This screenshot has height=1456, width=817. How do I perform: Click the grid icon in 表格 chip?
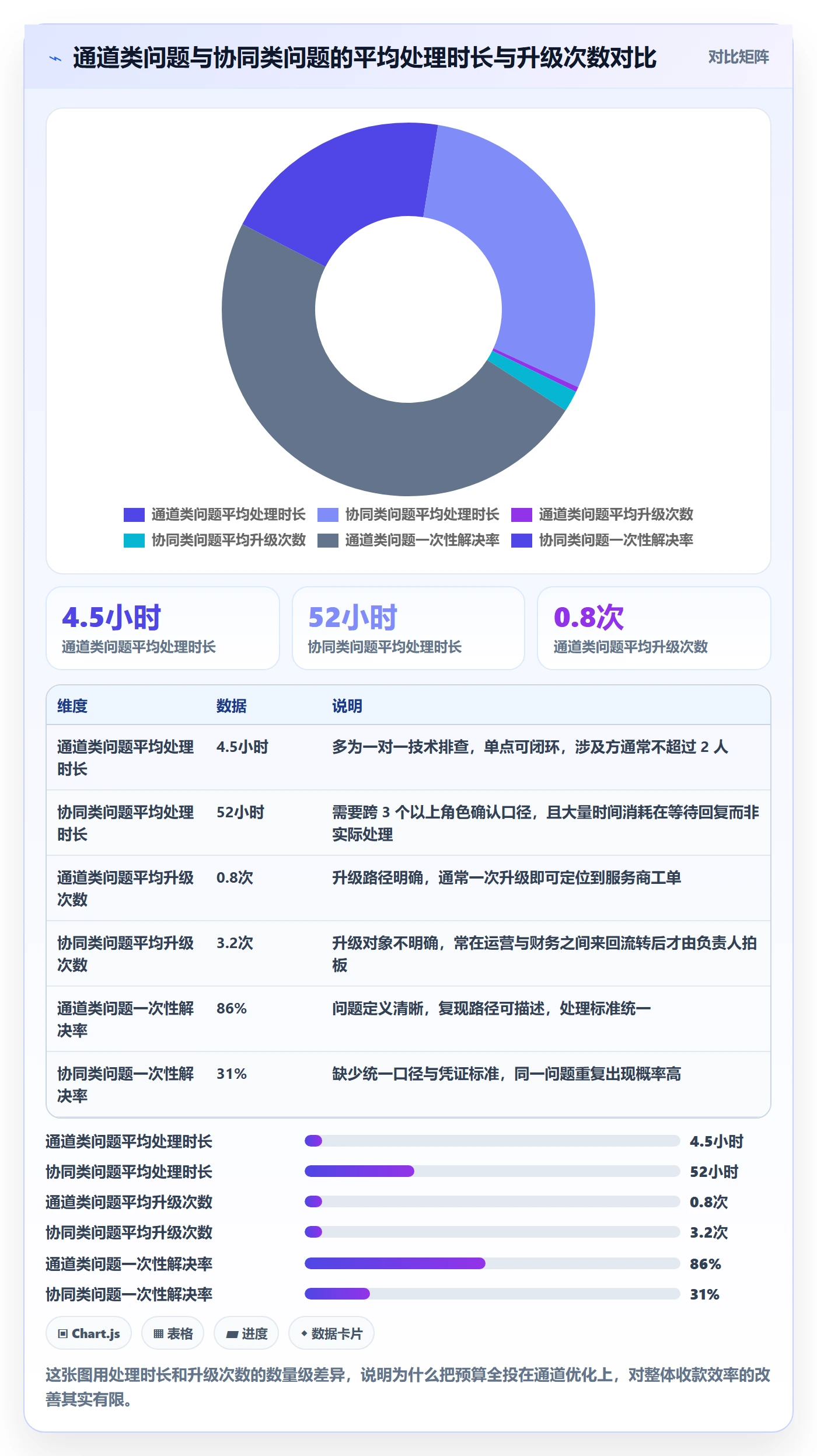pyautogui.click(x=158, y=1333)
